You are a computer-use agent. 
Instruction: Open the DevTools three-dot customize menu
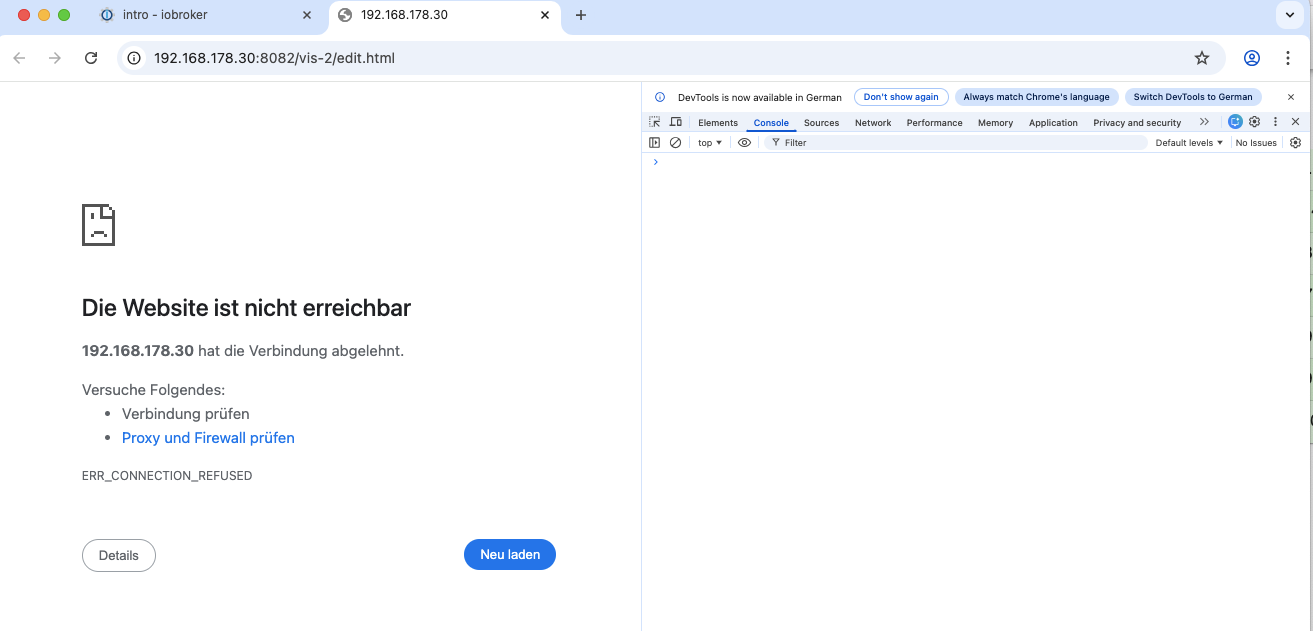coord(1275,122)
